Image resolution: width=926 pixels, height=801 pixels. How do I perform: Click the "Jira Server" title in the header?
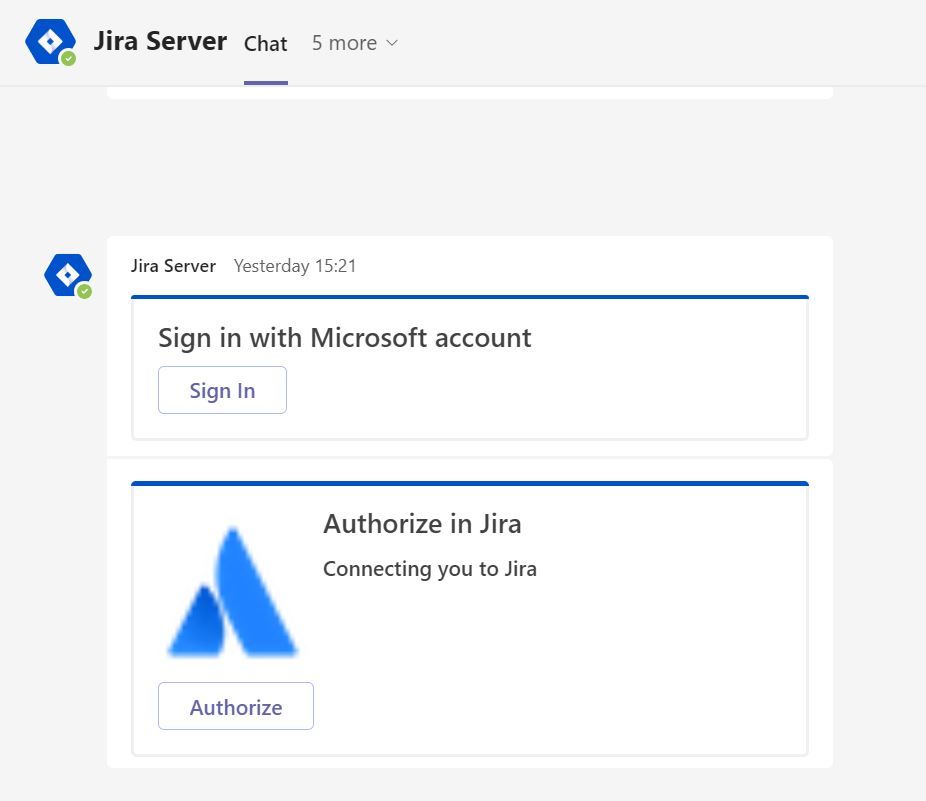[160, 42]
